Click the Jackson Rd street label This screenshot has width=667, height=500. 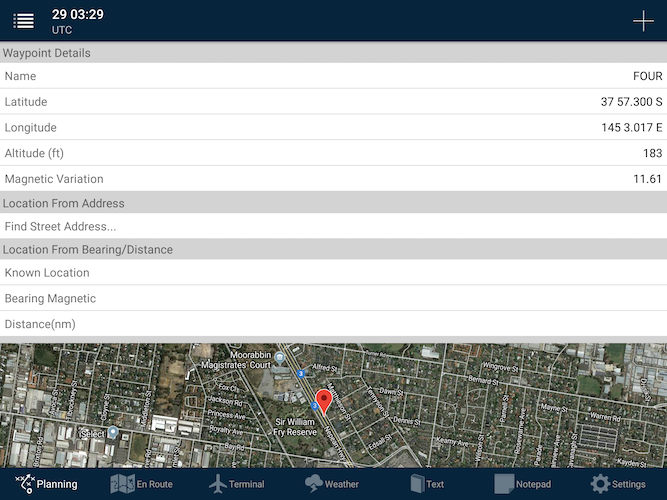click(x=225, y=400)
